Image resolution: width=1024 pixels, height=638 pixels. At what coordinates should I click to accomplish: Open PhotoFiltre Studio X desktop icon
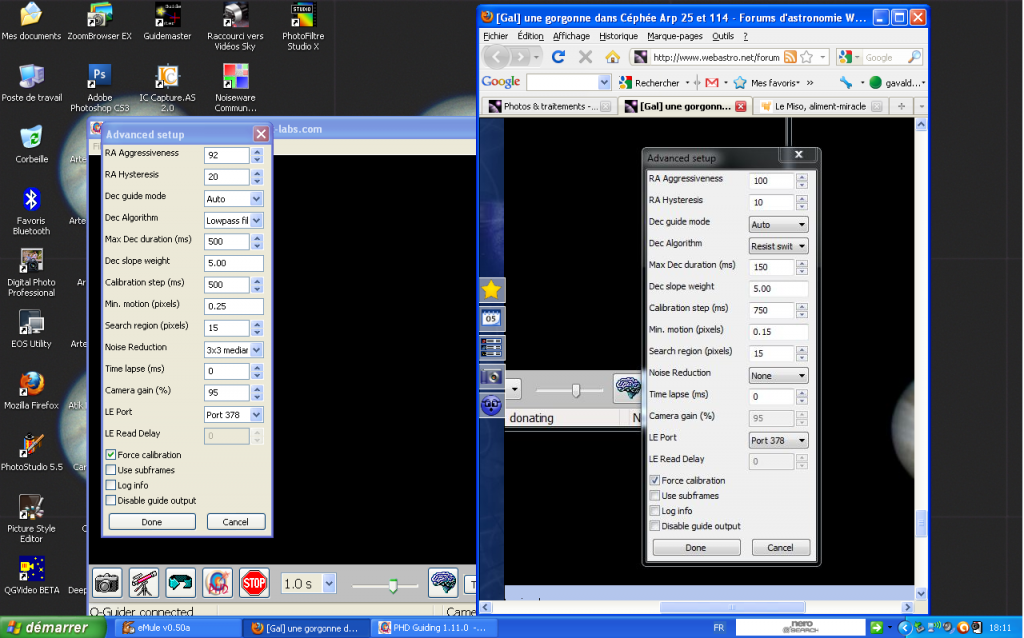303,26
